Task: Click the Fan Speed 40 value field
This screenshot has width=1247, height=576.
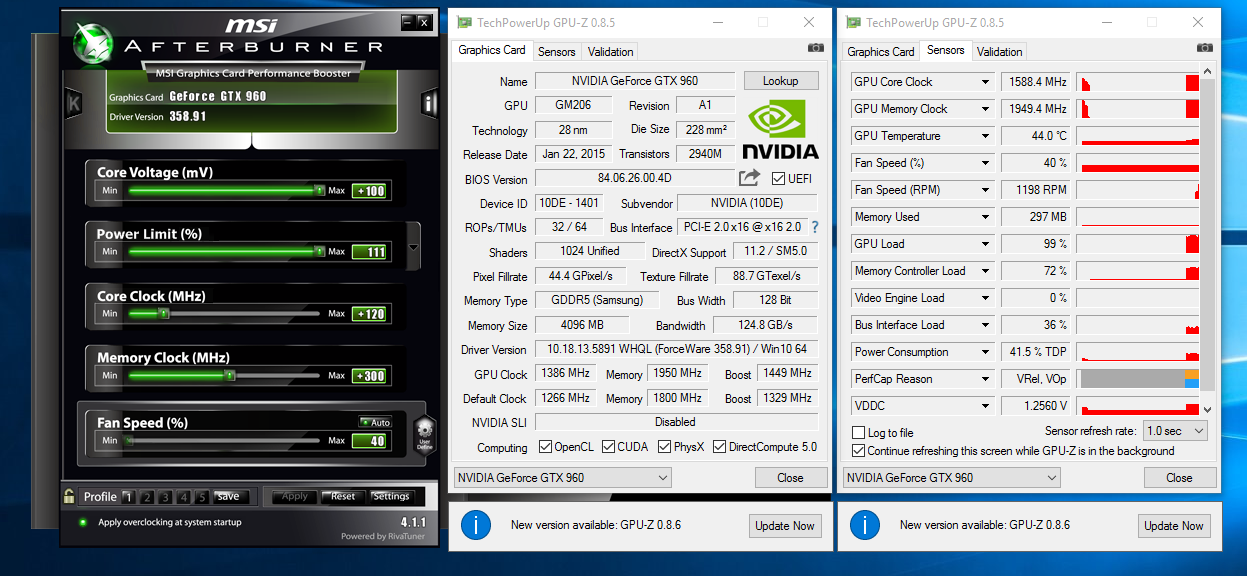Action: tap(369, 440)
